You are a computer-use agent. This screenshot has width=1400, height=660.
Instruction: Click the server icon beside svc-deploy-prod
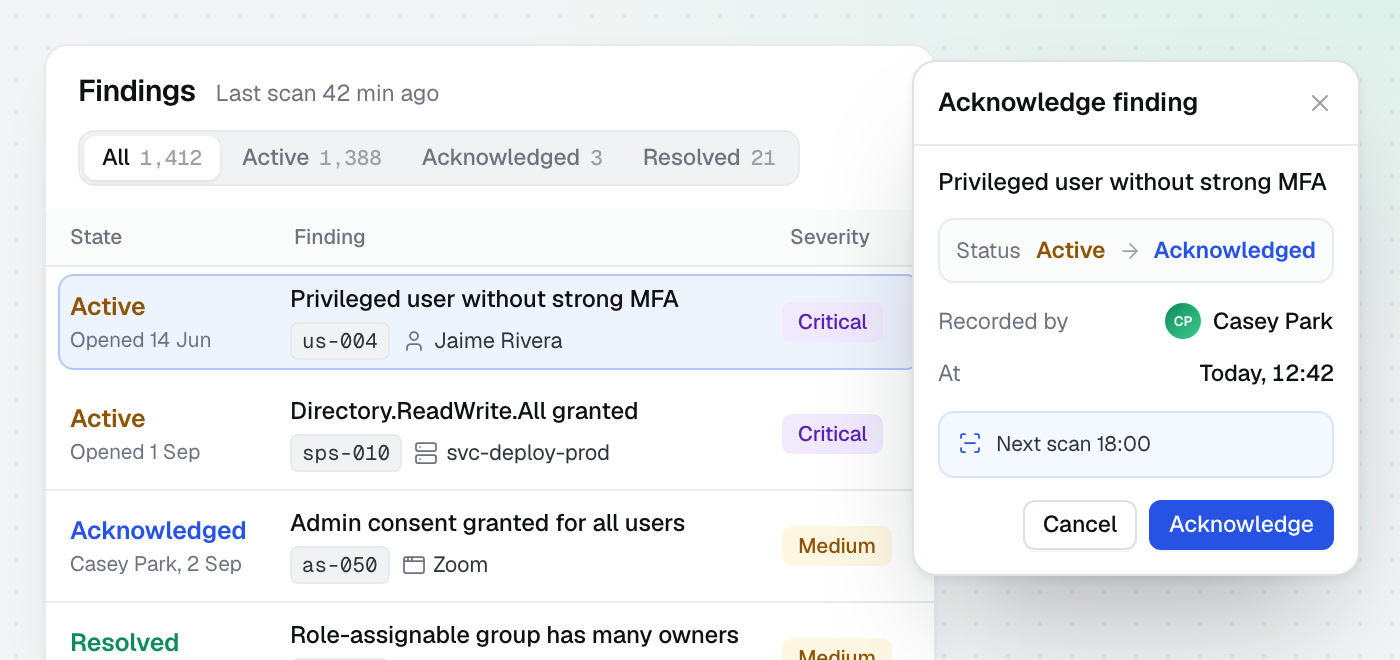pyautogui.click(x=426, y=453)
